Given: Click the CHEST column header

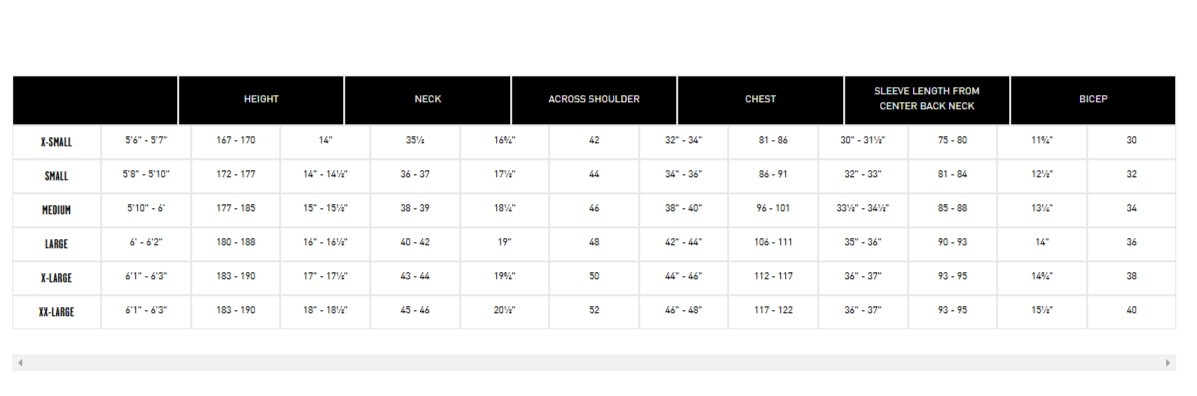Looking at the screenshot, I should click(x=760, y=100).
